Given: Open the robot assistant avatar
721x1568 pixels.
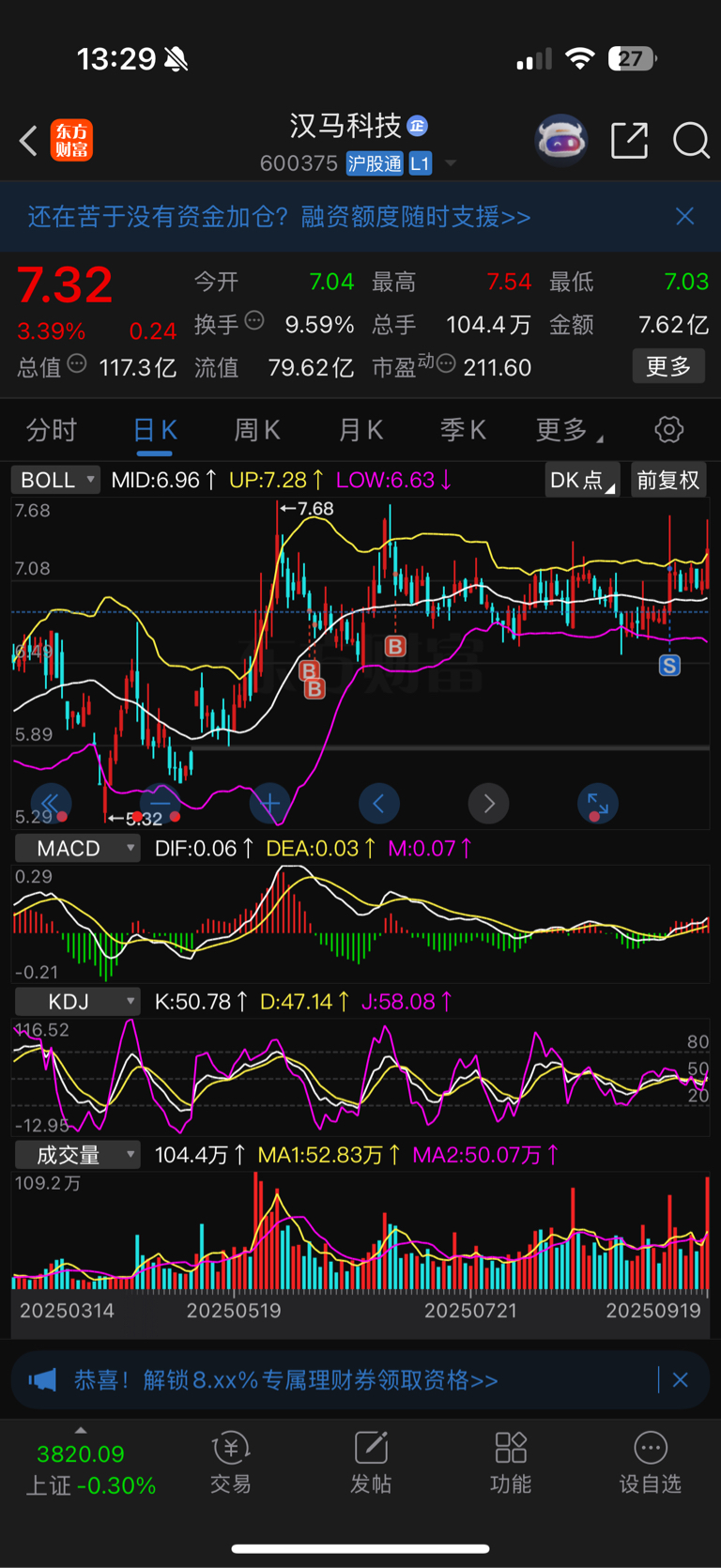Looking at the screenshot, I should (x=560, y=141).
